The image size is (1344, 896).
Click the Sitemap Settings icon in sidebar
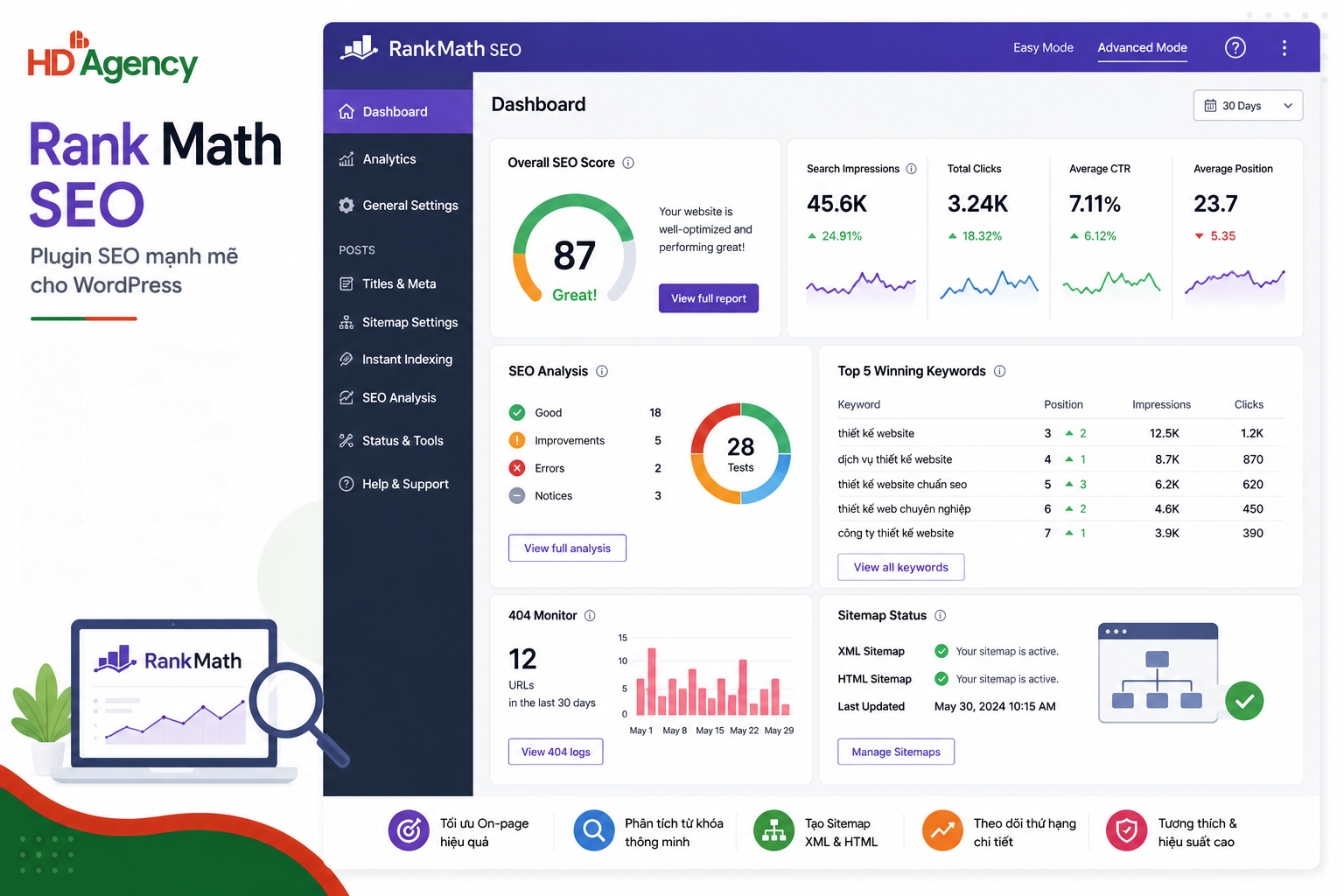click(347, 322)
